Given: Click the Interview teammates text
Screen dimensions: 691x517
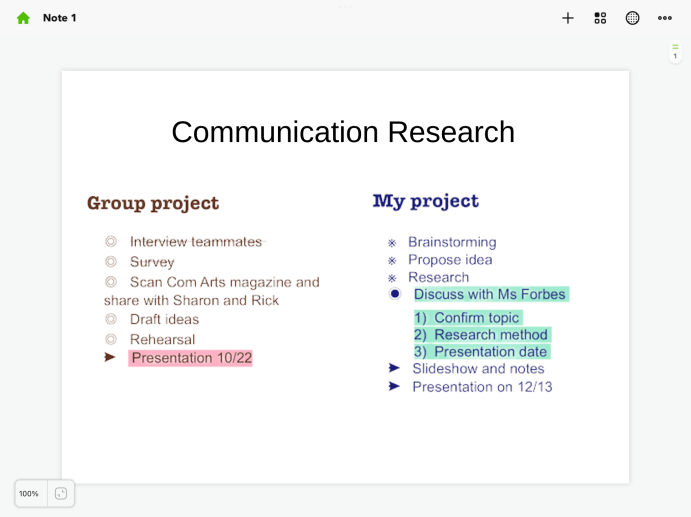Looking at the screenshot, I should pyautogui.click(x=196, y=242).
